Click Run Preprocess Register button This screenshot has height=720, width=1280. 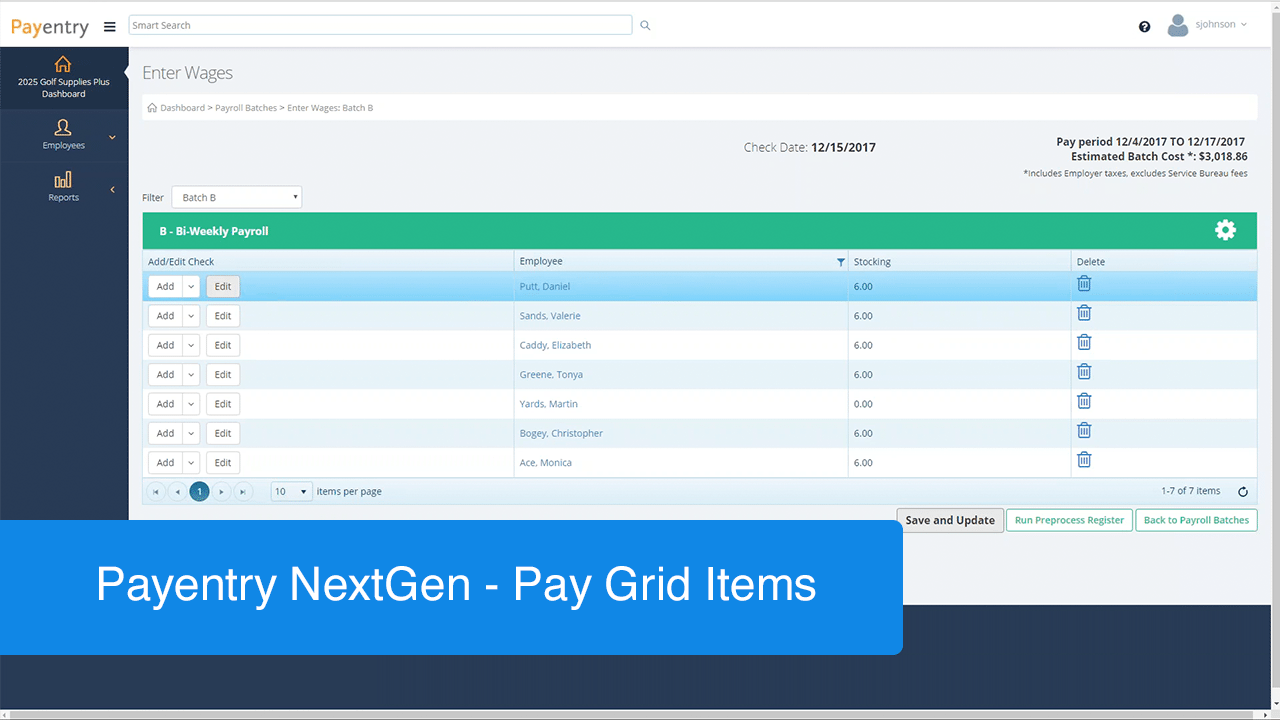click(1069, 520)
